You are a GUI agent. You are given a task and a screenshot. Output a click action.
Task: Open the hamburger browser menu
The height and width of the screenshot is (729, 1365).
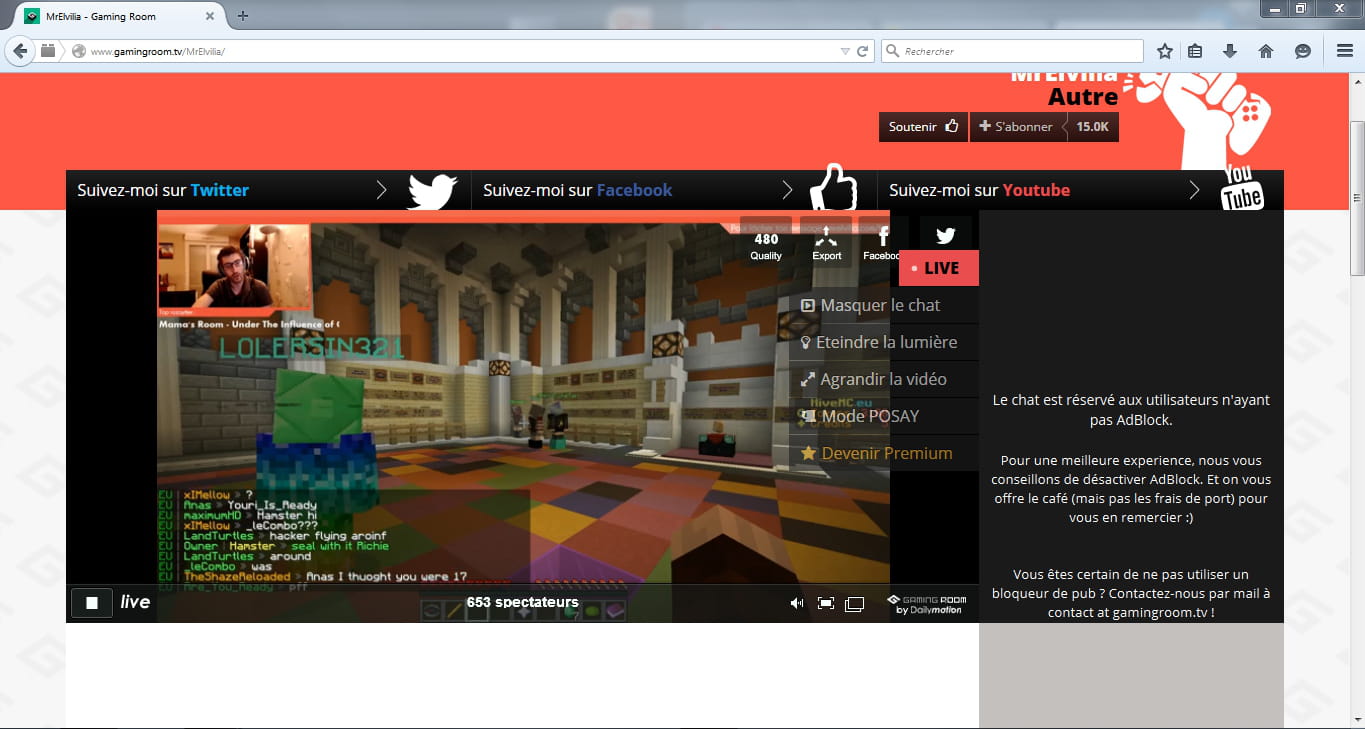[x=1345, y=51]
